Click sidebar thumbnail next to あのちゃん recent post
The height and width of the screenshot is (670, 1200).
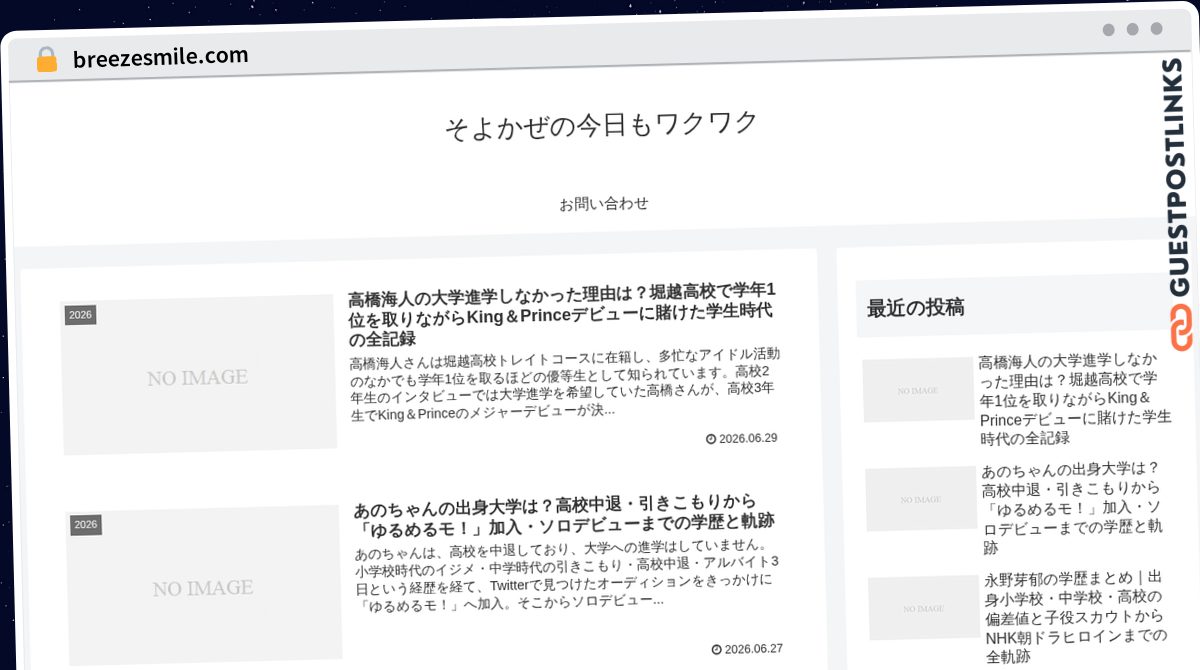click(x=921, y=499)
